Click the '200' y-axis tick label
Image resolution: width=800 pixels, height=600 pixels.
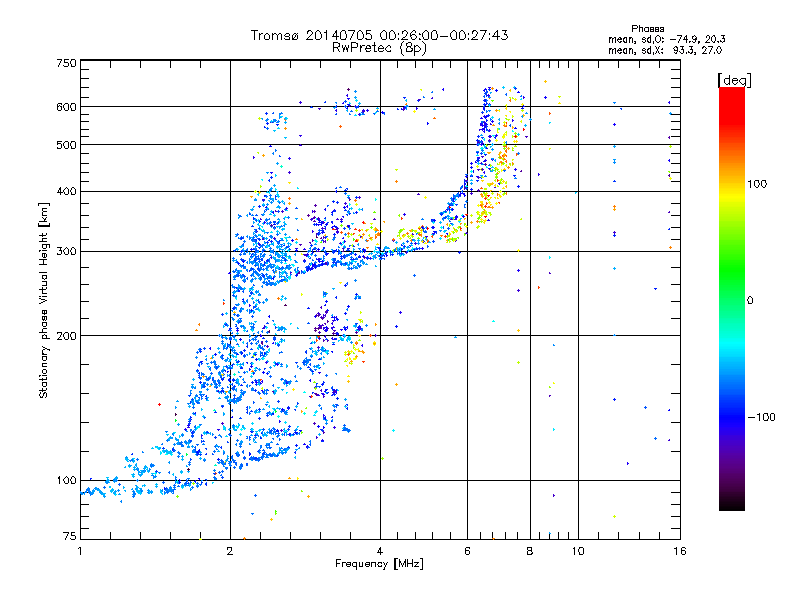click(67, 336)
